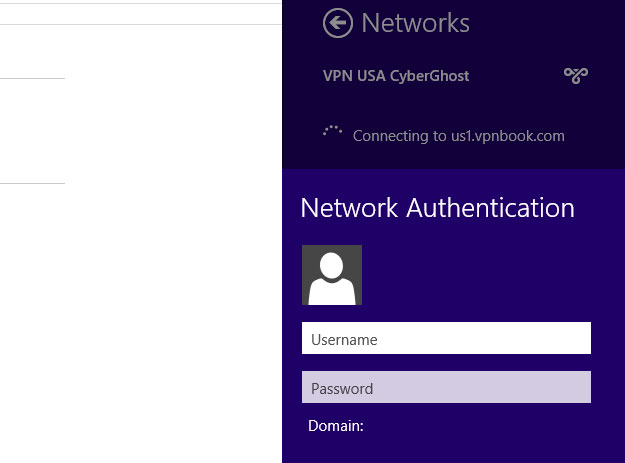Image resolution: width=625 pixels, height=463 pixels.
Task: Click the lower short divider line
Action: (32, 183)
